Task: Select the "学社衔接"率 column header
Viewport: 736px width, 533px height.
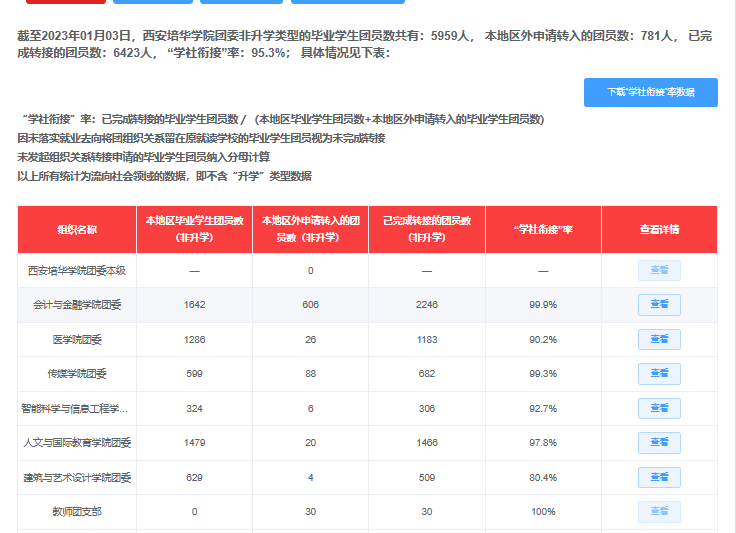Action: pos(543,229)
